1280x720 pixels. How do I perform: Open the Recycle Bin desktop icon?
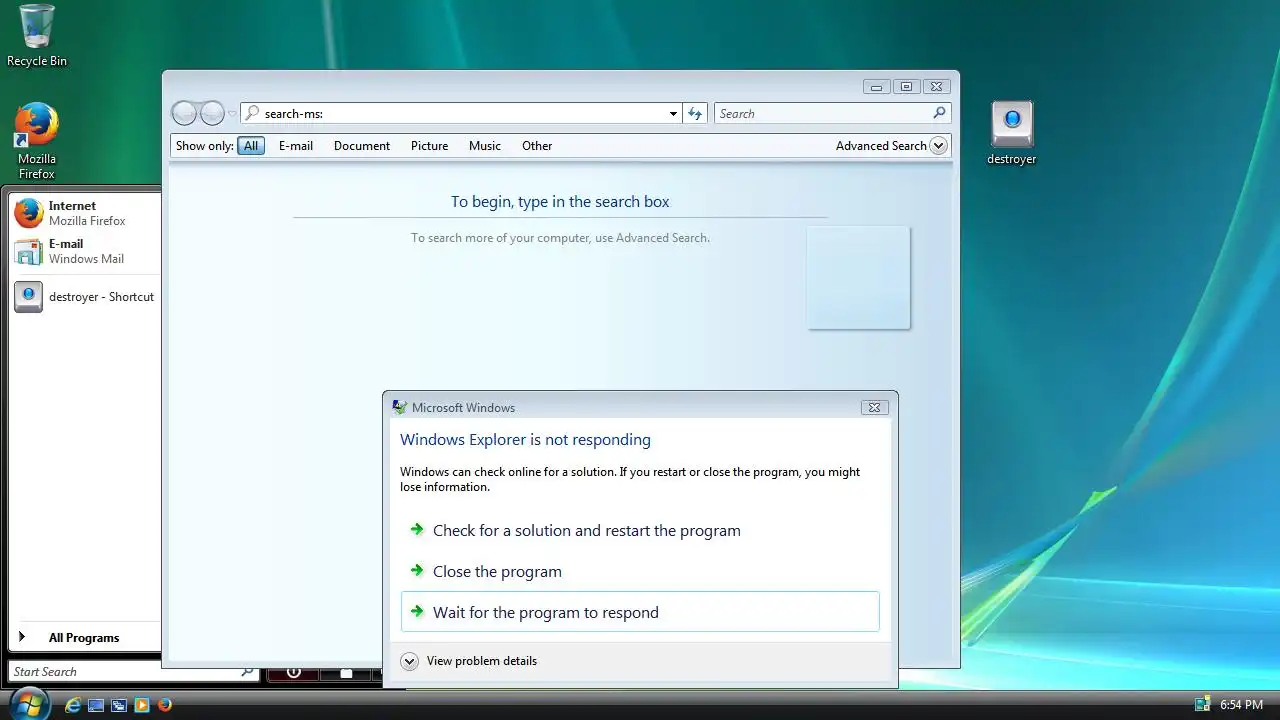pos(37,36)
